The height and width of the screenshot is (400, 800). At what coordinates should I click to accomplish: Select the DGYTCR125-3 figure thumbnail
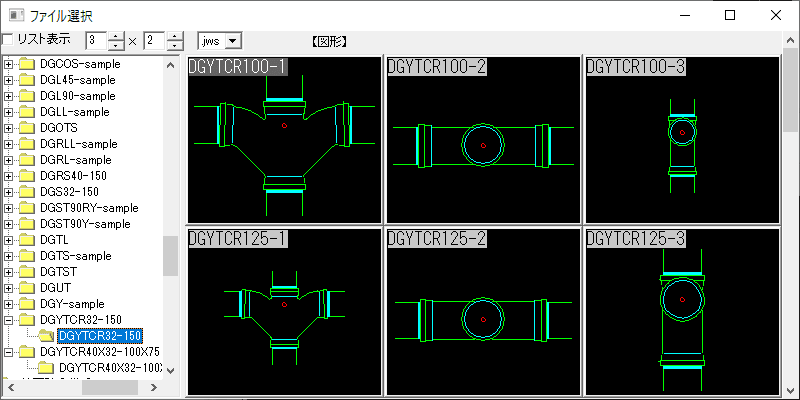(x=682, y=312)
